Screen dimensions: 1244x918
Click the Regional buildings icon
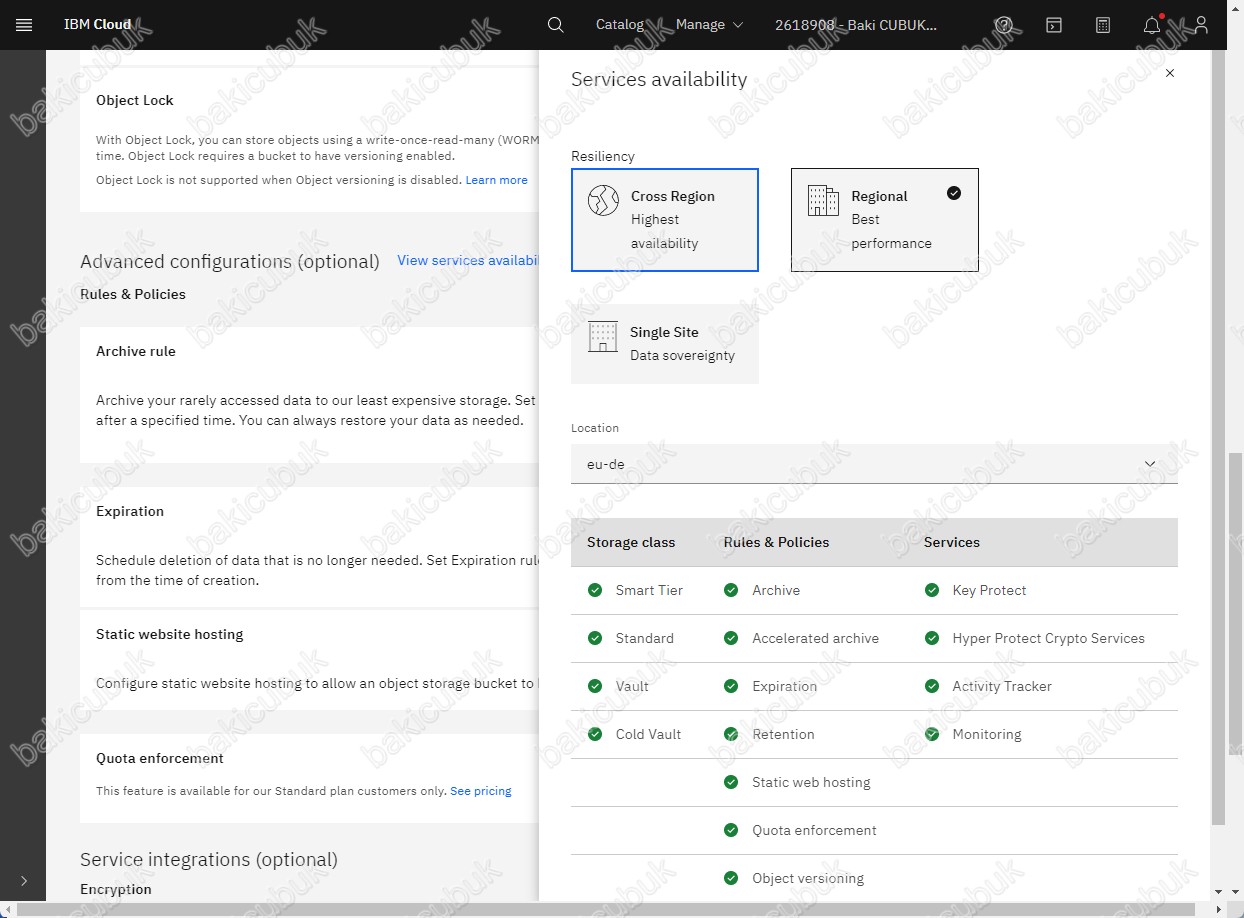tap(823, 200)
